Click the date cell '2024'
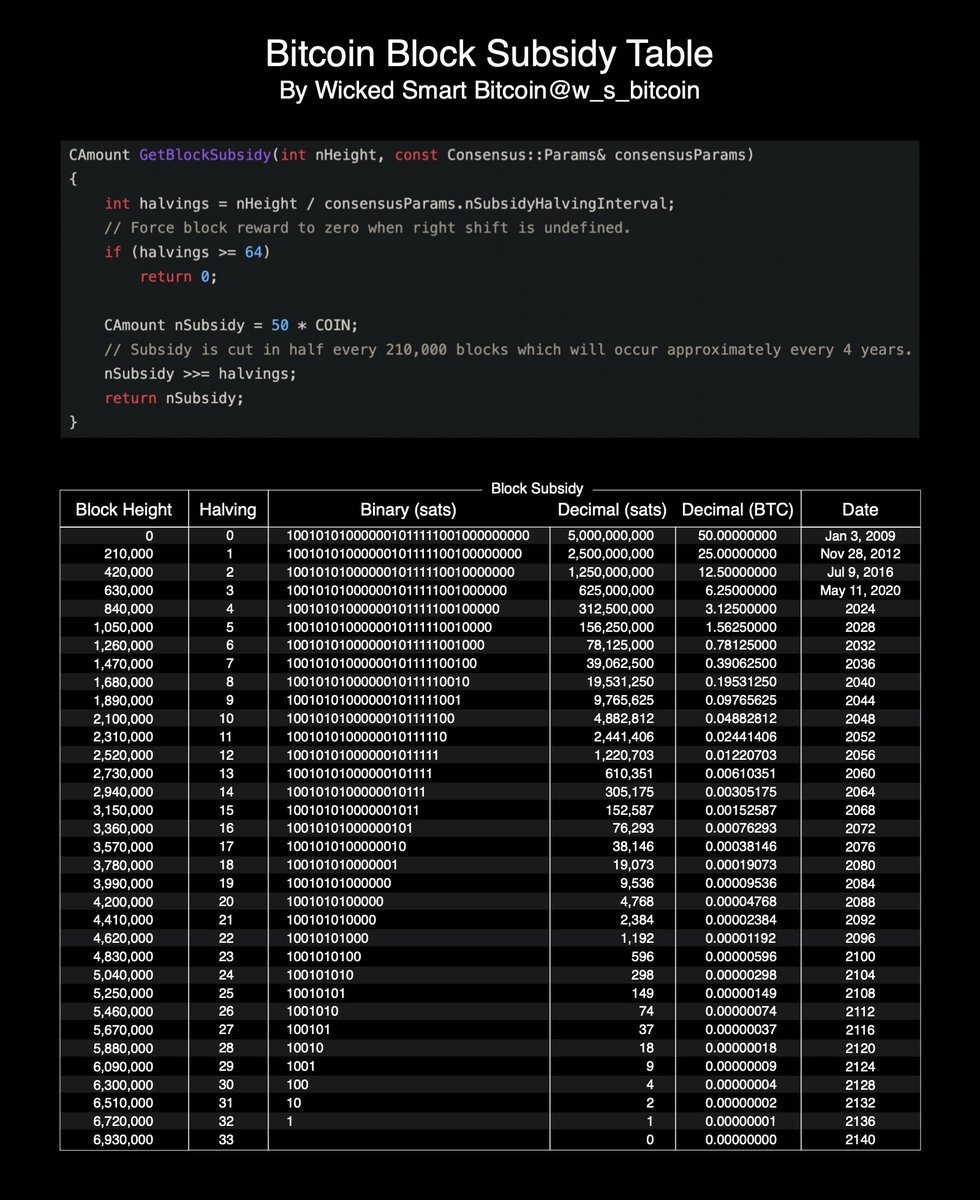Viewport: 980px width, 1200px height. click(860, 609)
